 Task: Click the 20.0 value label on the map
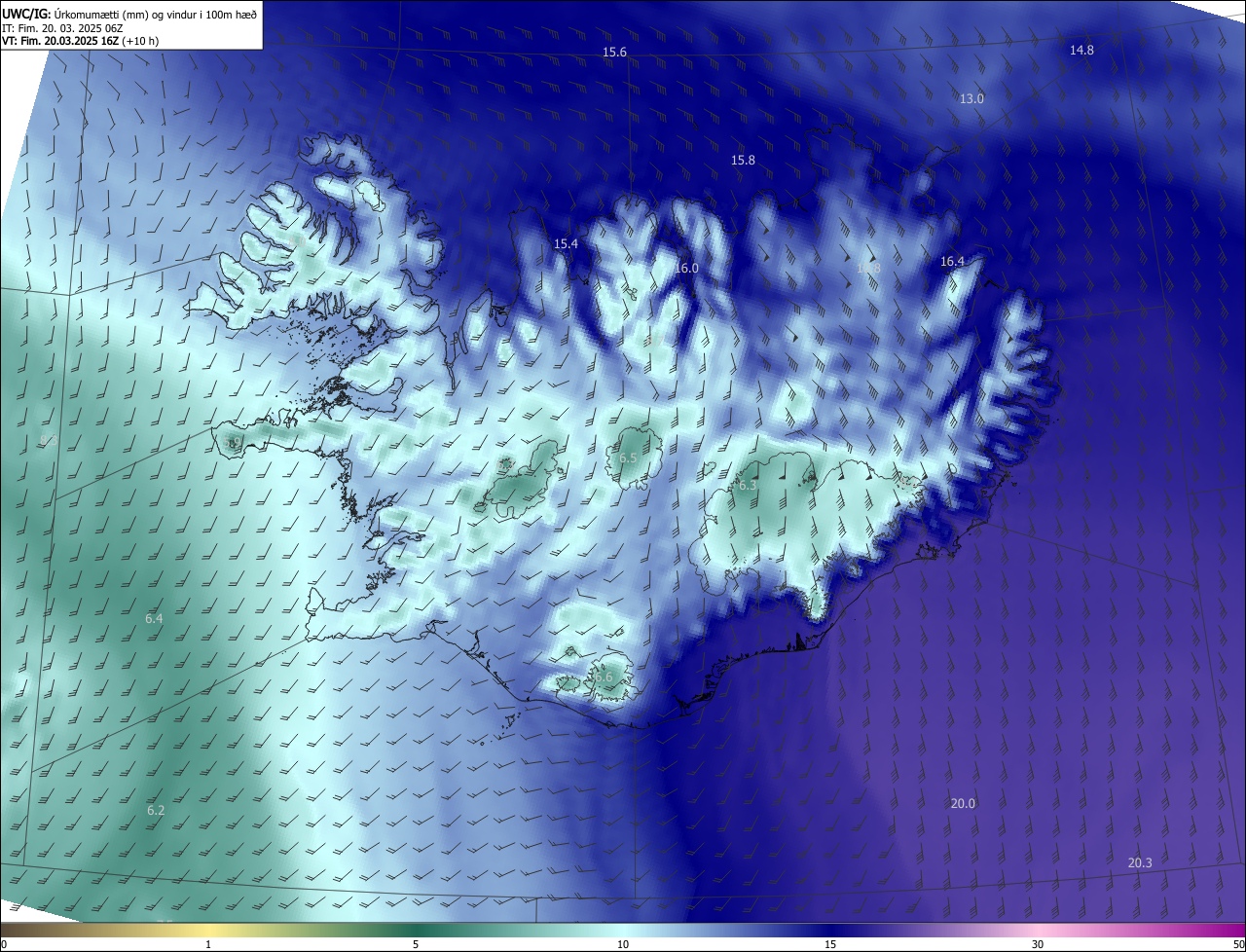pos(963,804)
